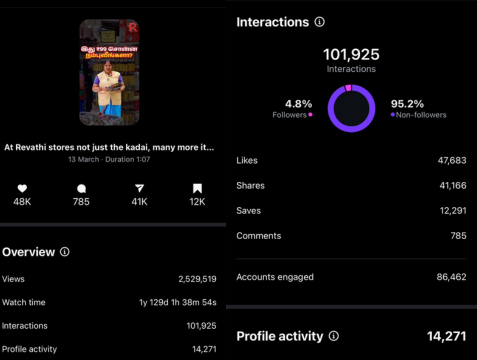
Task: Click the Profile activity overview row
Action: point(109,349)
